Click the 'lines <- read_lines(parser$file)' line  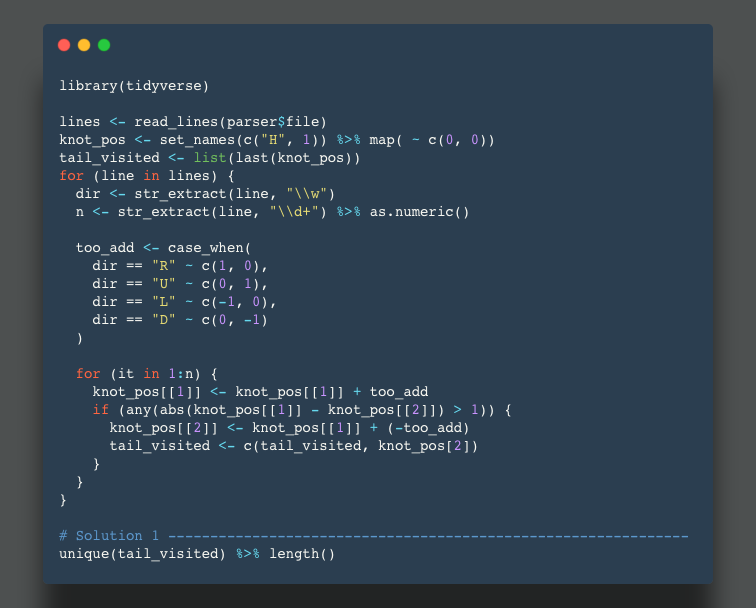click(193, 122)
